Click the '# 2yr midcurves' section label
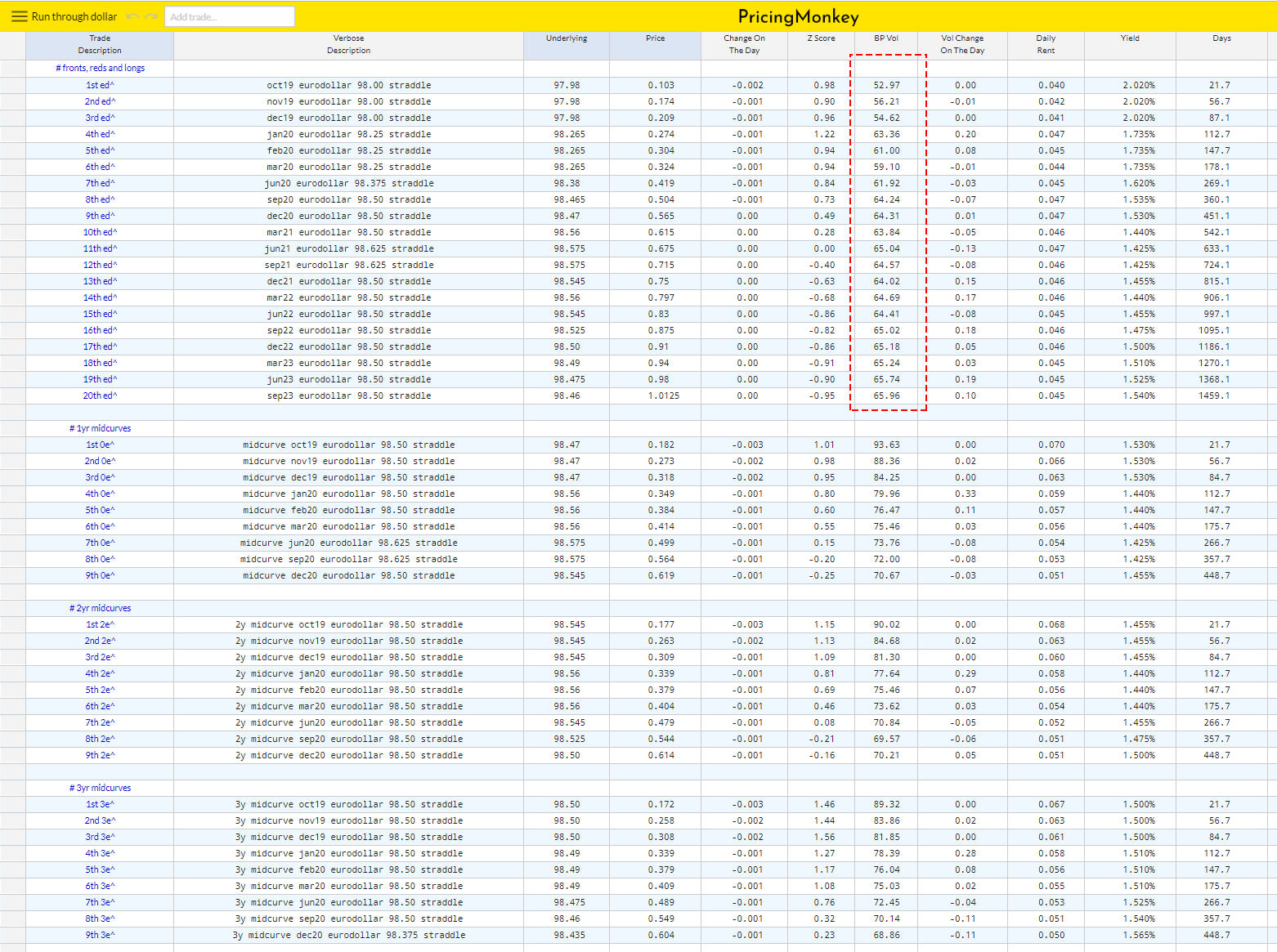1277x952 pixels. point(100,608)
